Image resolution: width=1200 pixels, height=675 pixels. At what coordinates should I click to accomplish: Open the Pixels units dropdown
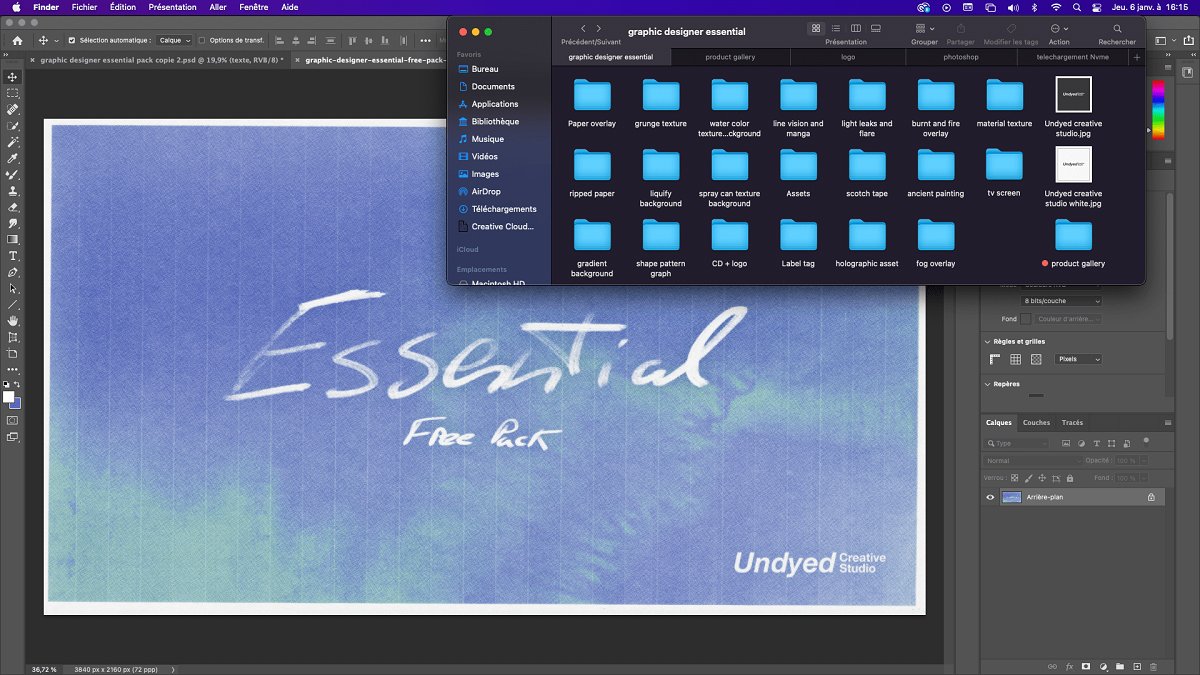1079,359
